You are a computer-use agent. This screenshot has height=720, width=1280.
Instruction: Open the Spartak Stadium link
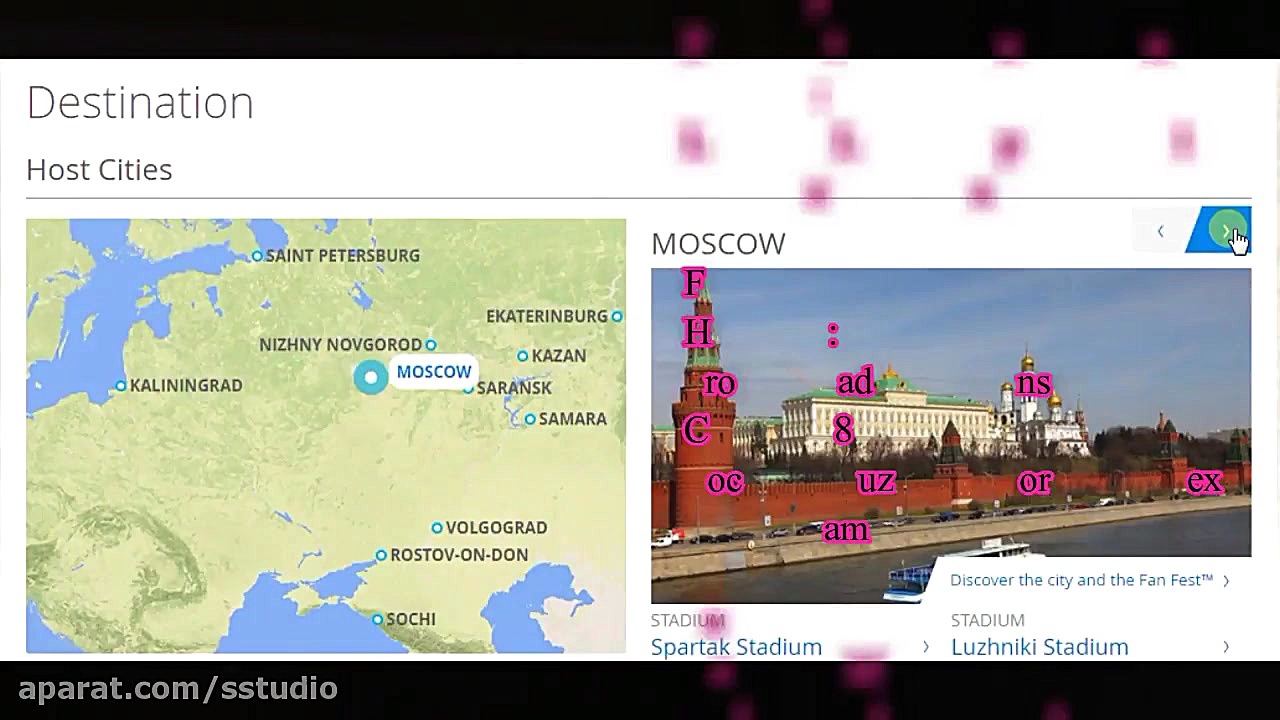coord(736,647)
